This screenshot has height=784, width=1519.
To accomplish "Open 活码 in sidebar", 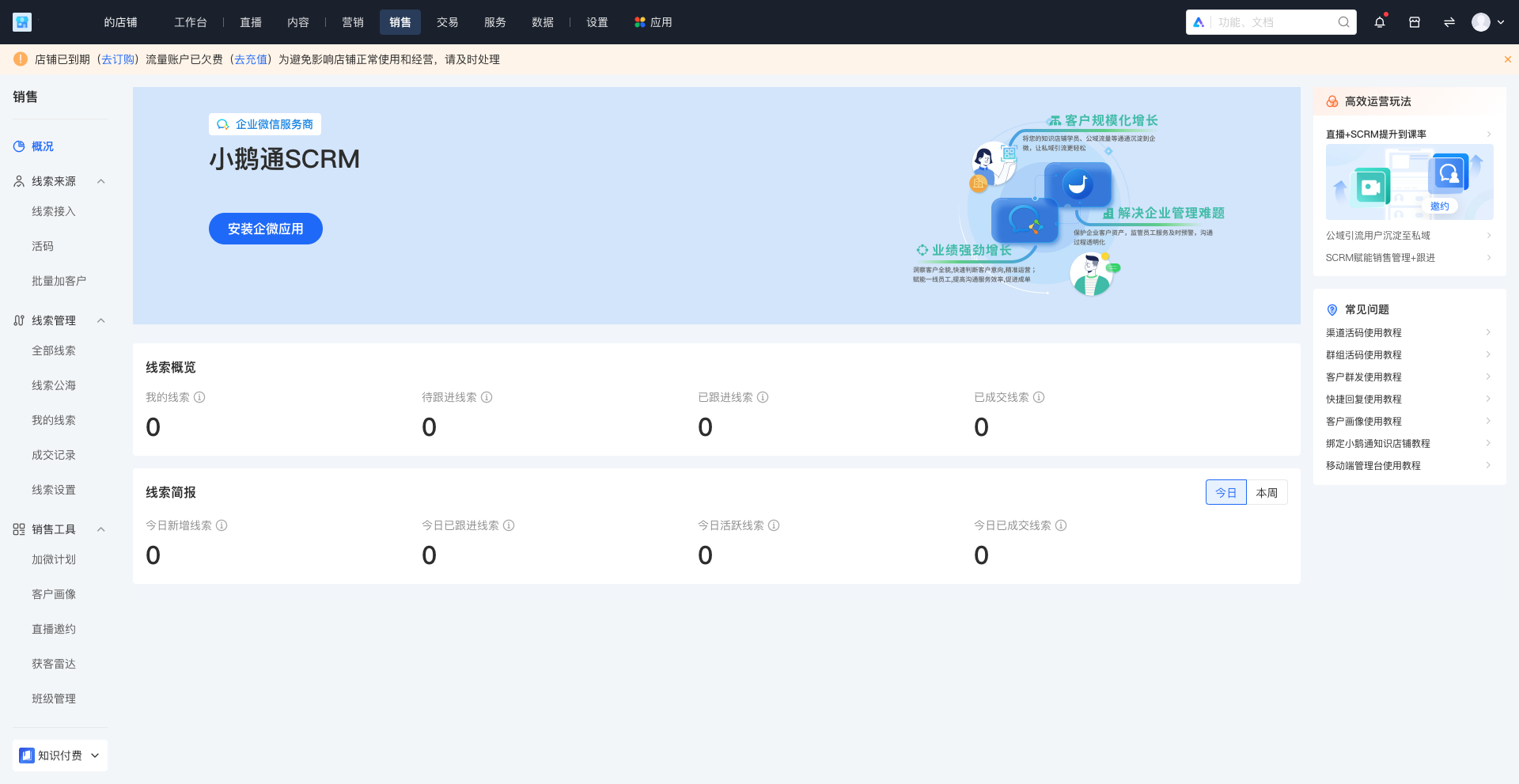I will pos(43,246).
